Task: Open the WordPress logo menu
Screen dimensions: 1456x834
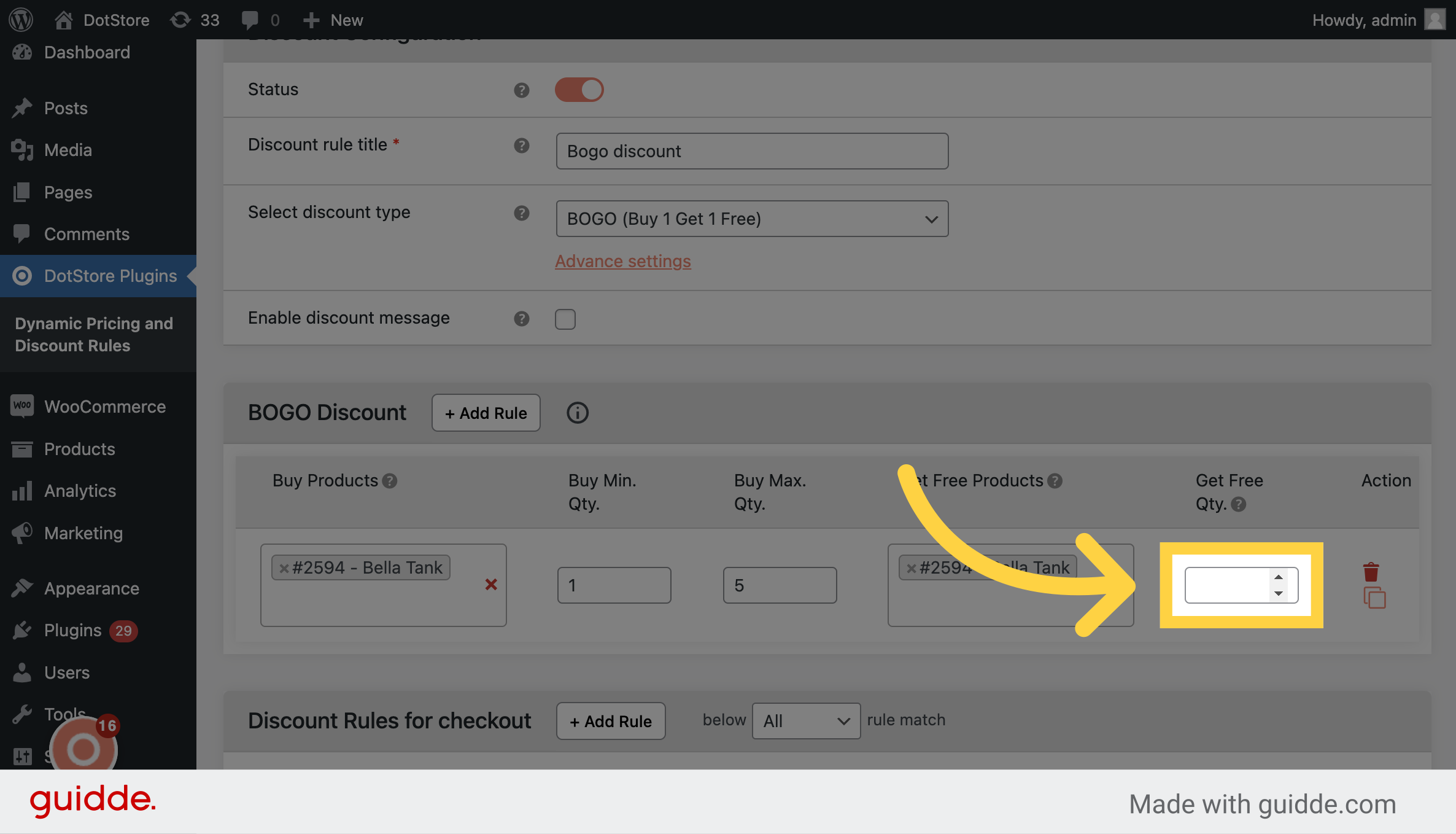Action: (21, 20)
